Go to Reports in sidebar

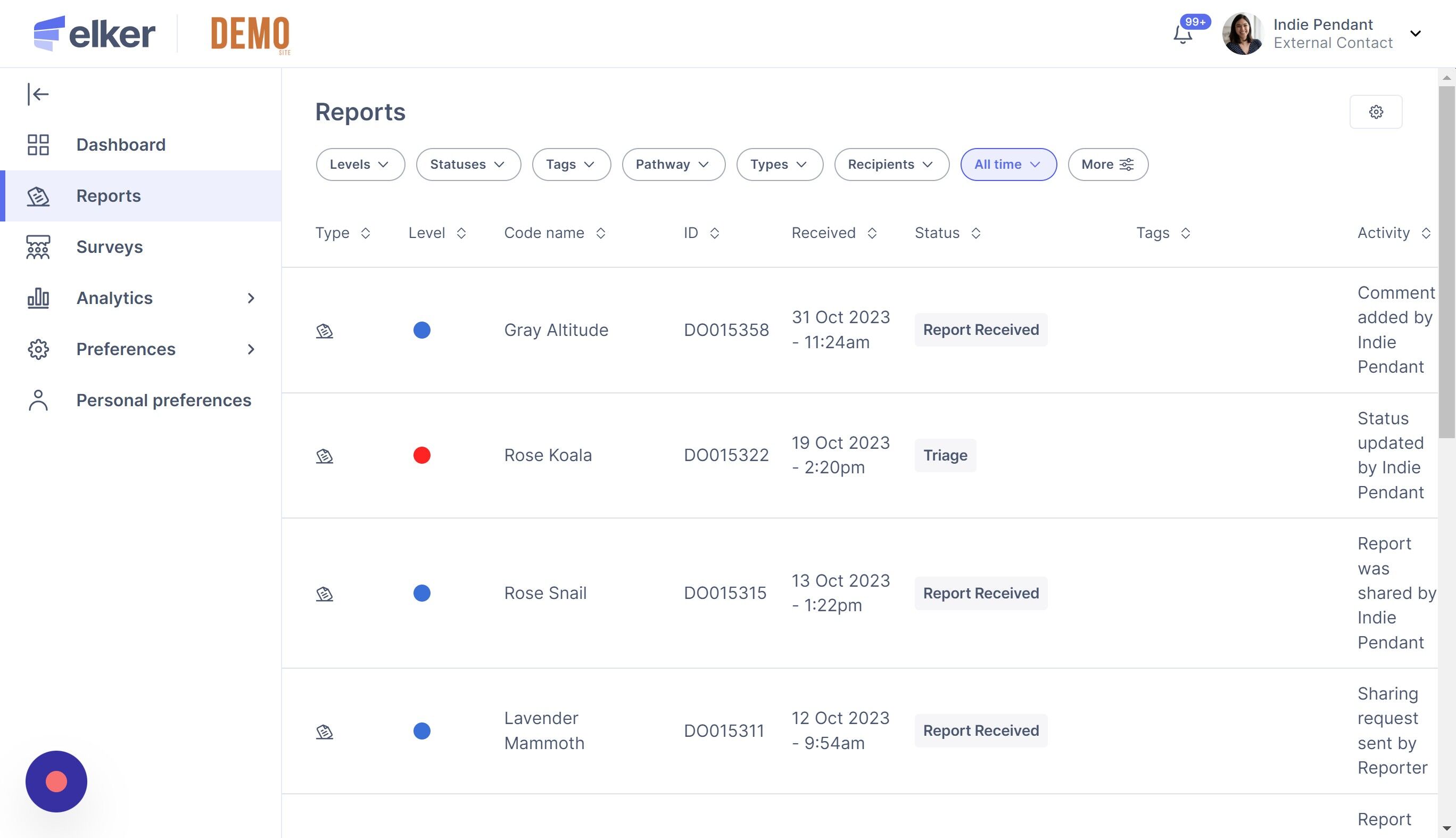pos(108,196)
